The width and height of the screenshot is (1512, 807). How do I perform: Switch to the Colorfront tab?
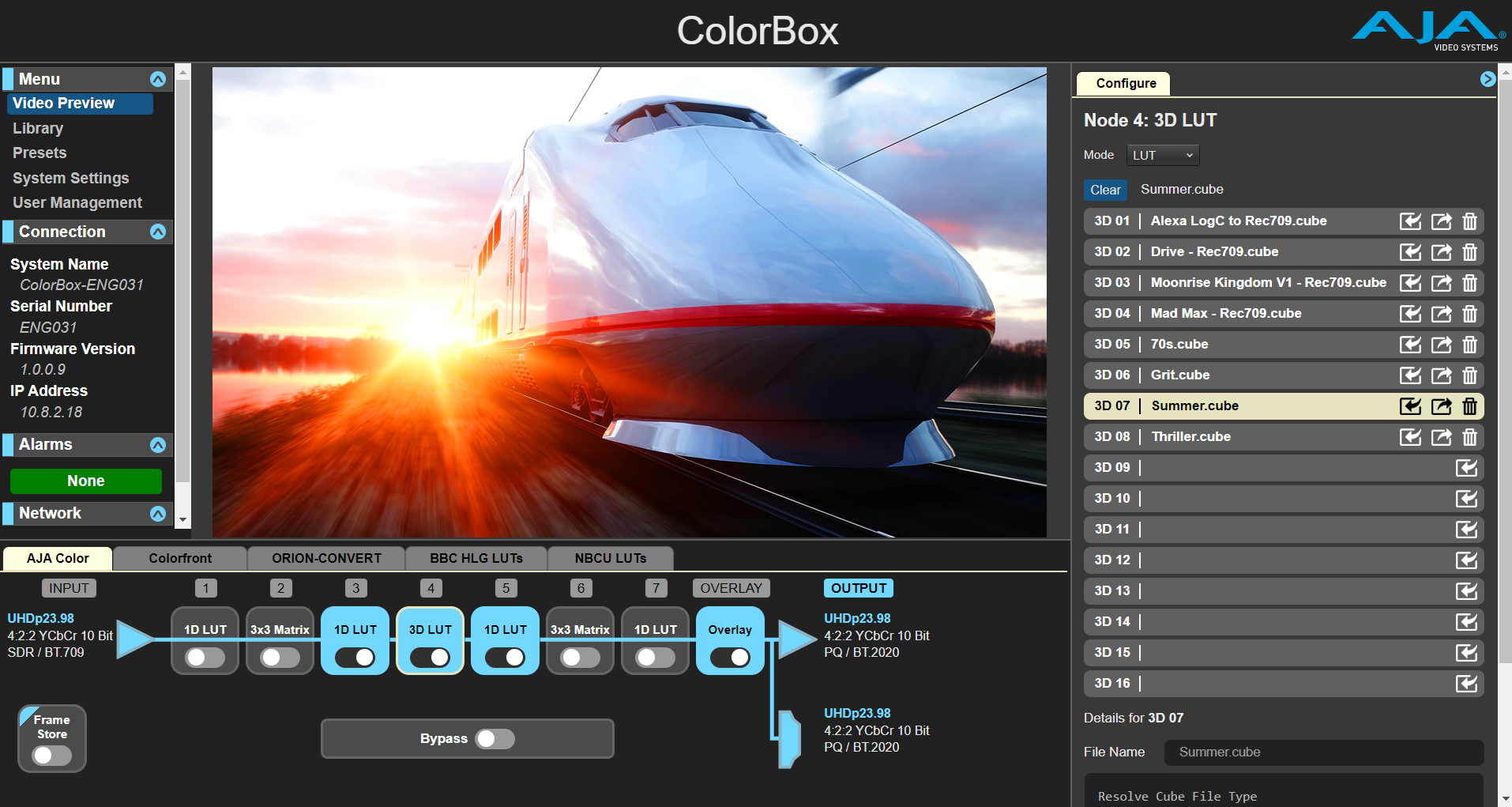180,559
